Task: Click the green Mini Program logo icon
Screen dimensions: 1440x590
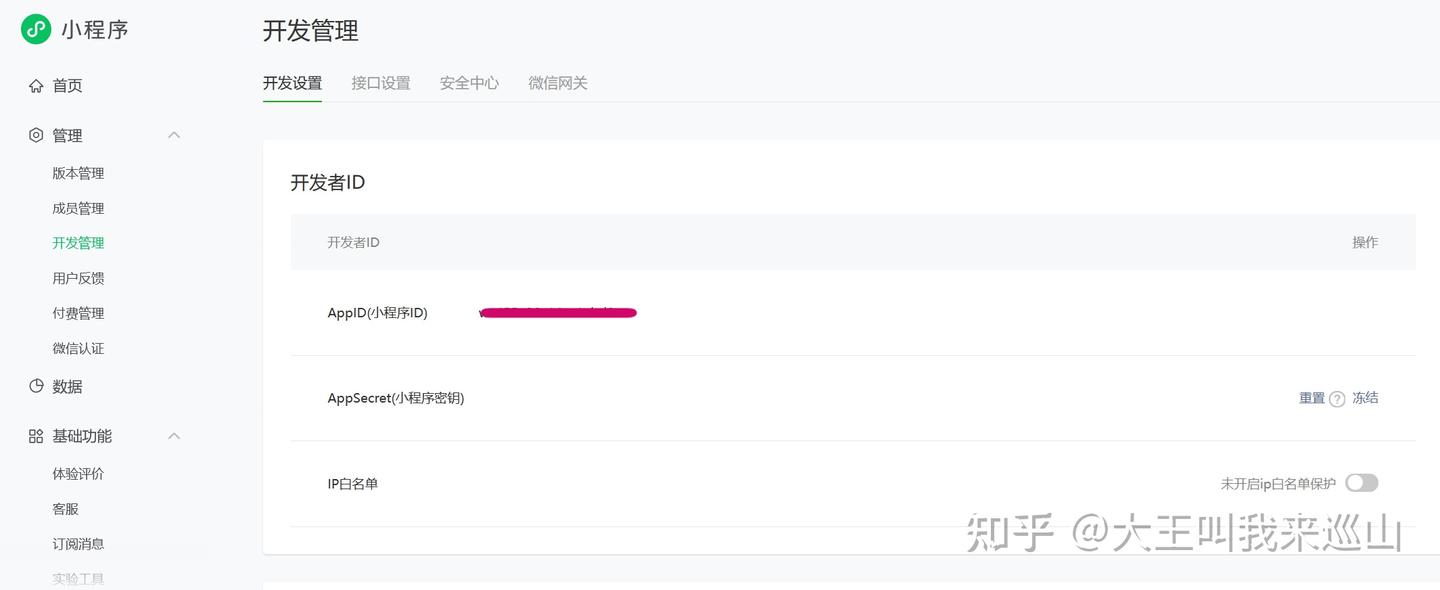Action: (x=36, y=29)
